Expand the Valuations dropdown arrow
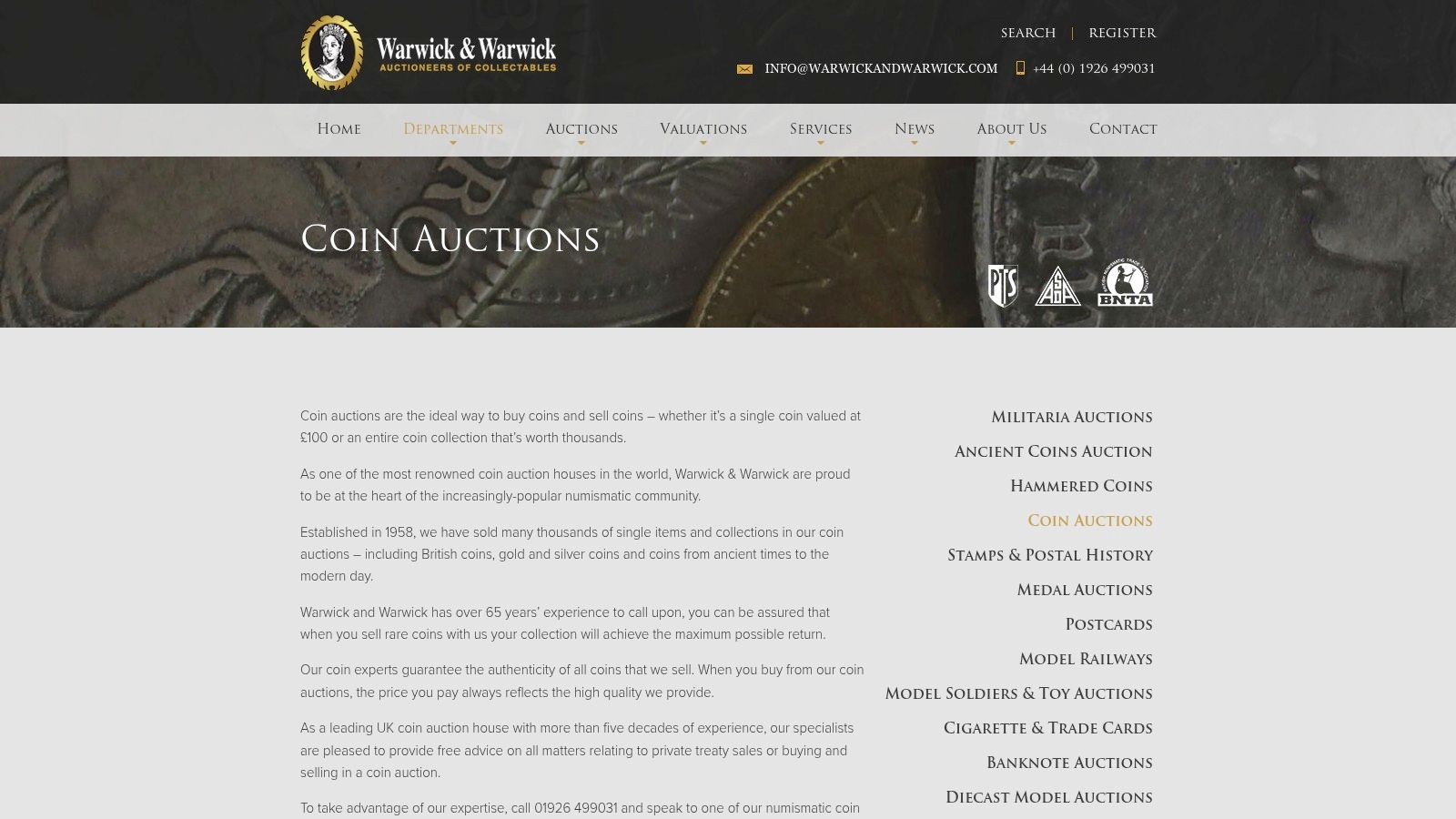Viewport: 1456px width, 819px height. coord(703,144)
